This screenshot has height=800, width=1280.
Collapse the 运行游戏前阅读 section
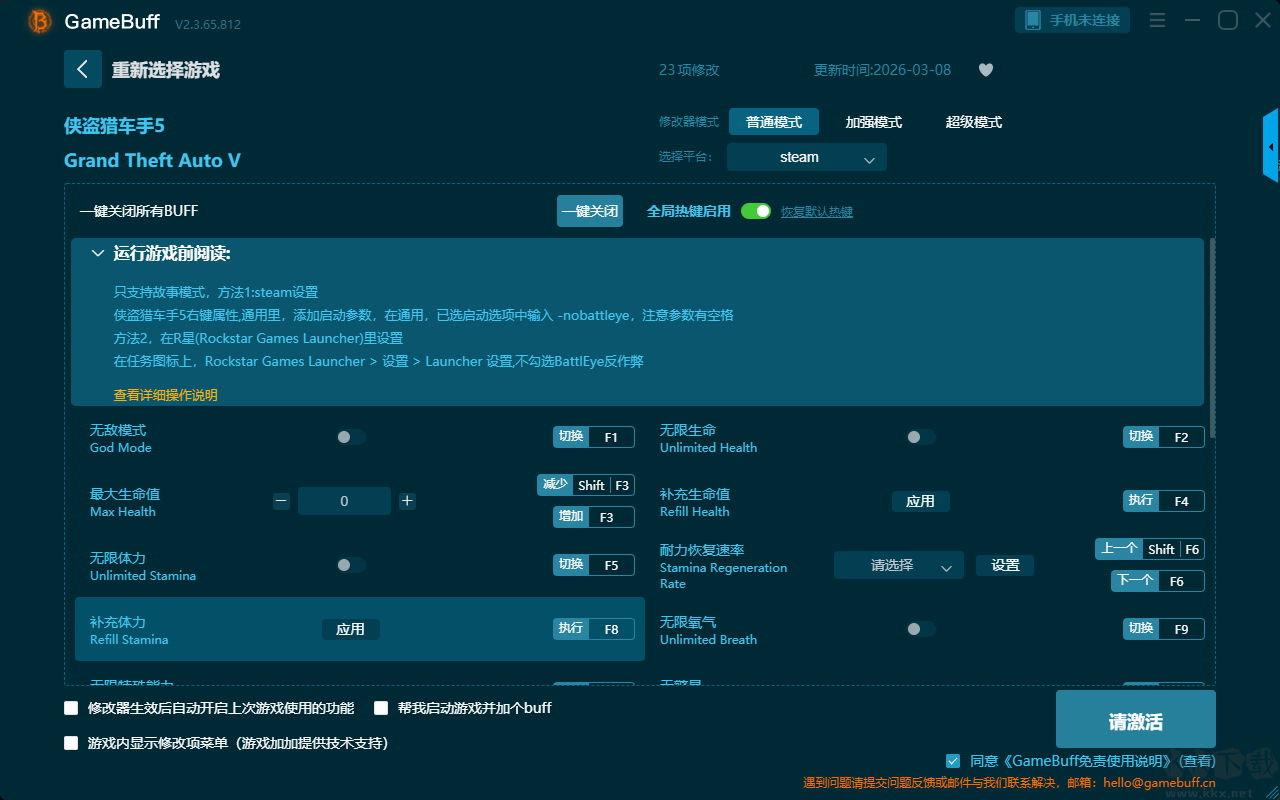pos(98,254)
